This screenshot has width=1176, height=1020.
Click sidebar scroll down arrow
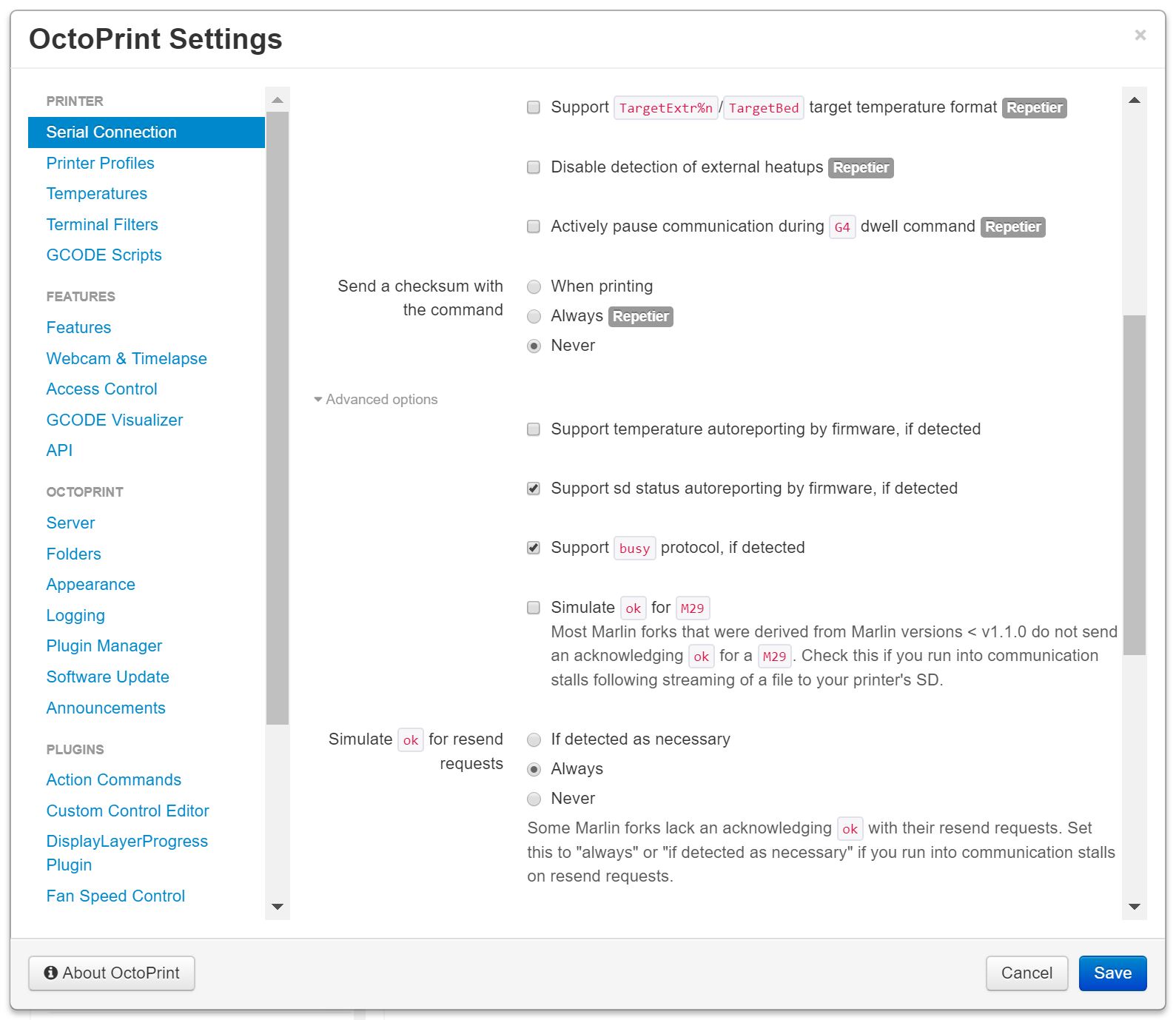278,907
